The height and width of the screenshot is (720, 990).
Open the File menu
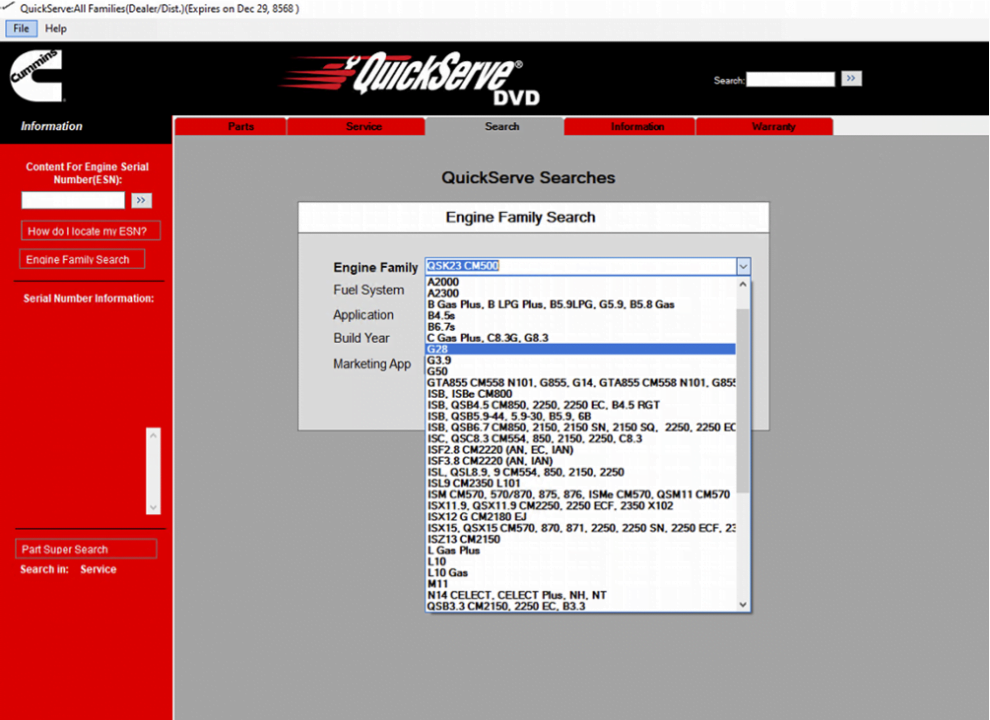point(20,28)
